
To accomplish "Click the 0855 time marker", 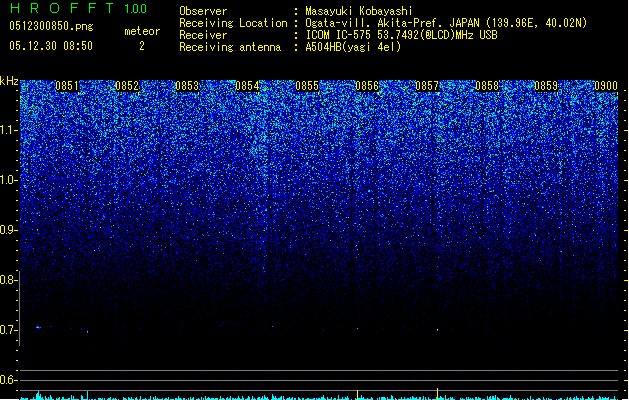I will 307,86.
